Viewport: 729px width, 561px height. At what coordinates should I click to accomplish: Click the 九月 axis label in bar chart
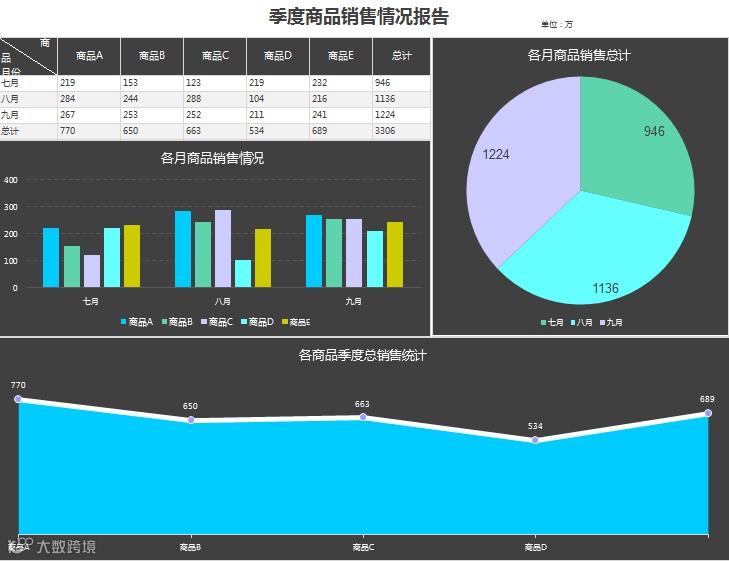click(353, 302)
